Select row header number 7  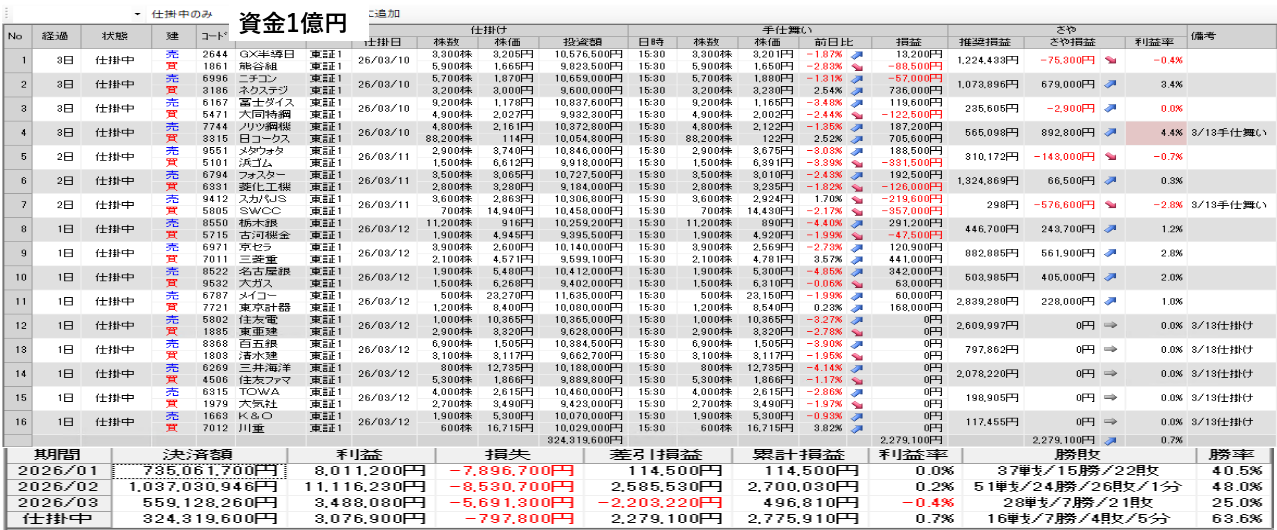tap(15, 204)
